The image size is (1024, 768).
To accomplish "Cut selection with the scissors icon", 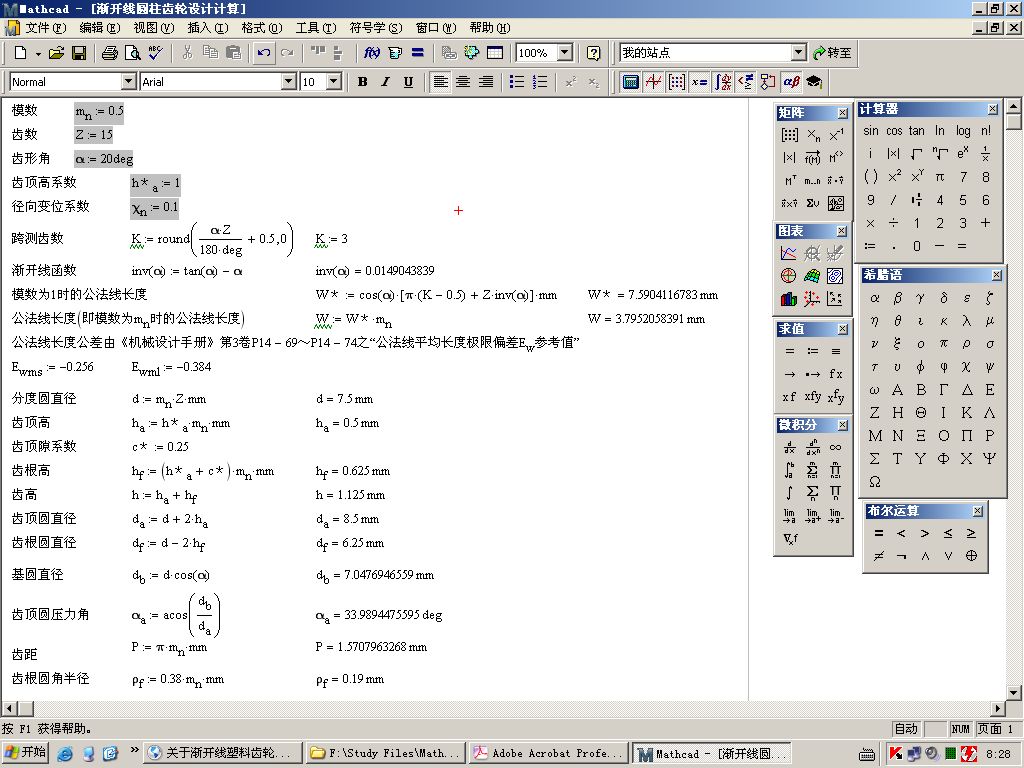I will coord(187,54).
